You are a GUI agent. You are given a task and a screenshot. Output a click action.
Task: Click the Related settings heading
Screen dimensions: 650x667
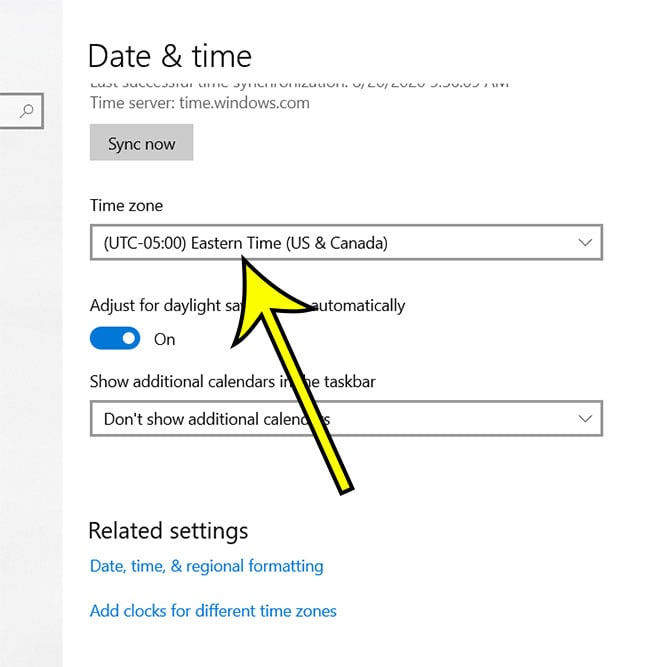click(x=168, y=530)
